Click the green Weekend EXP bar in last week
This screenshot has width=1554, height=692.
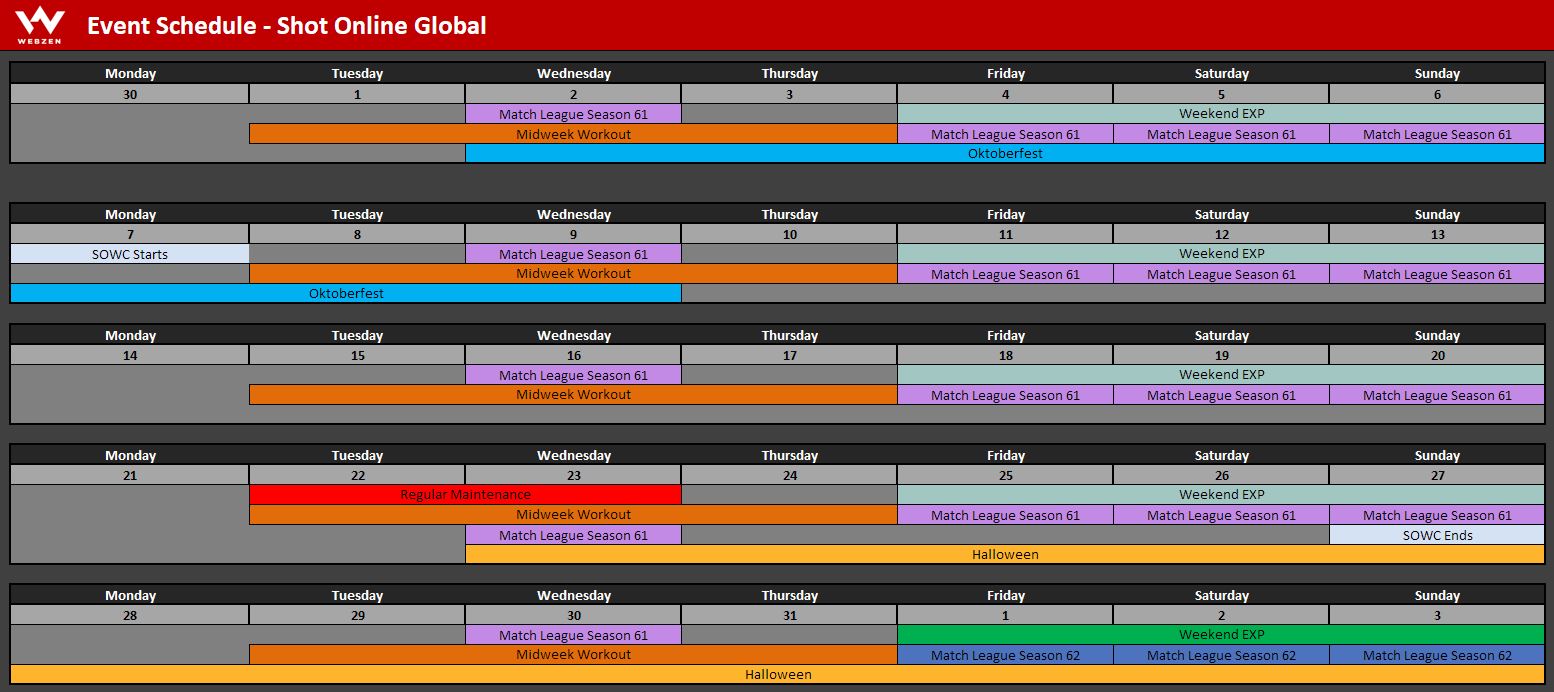tap(1221, 634)
